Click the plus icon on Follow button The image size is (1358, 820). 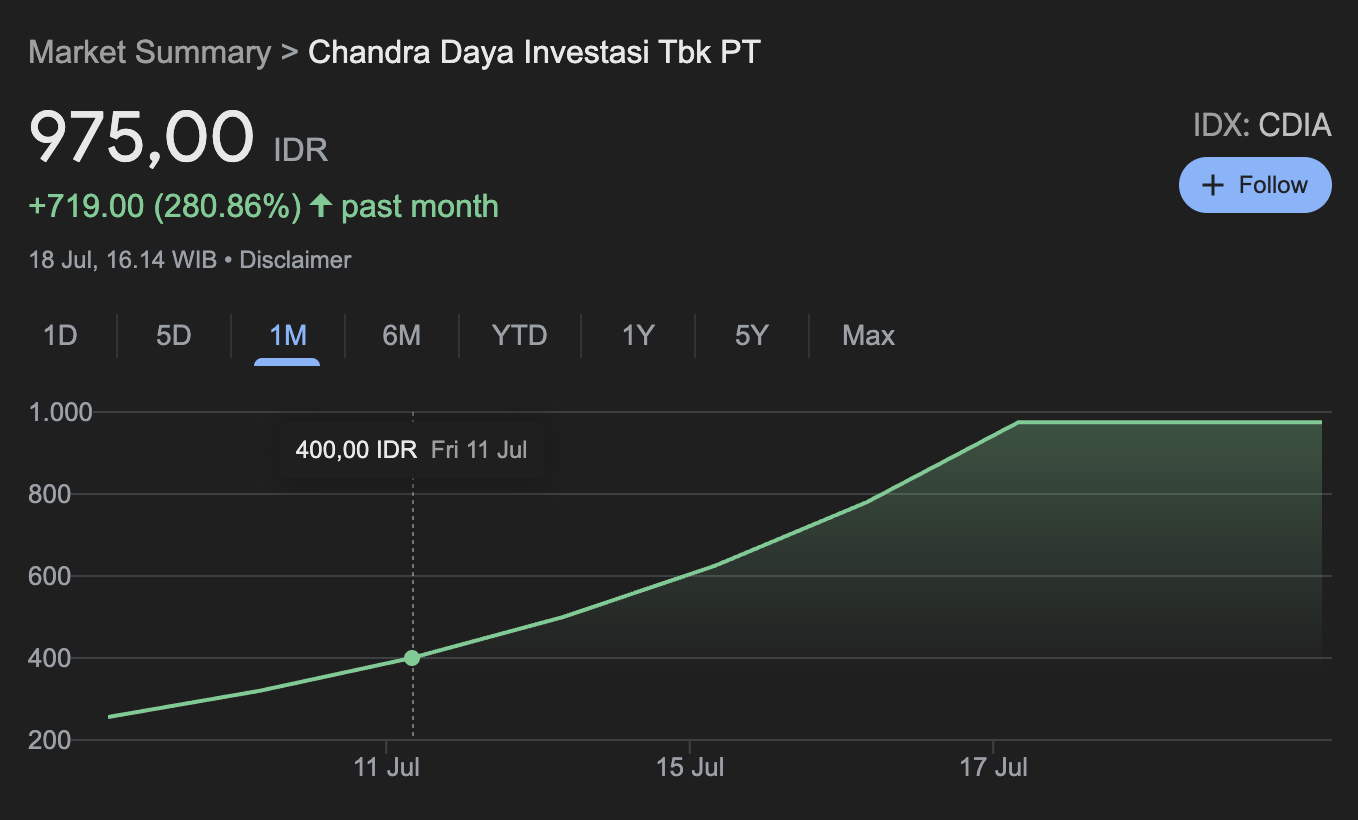coord(1213,184)
